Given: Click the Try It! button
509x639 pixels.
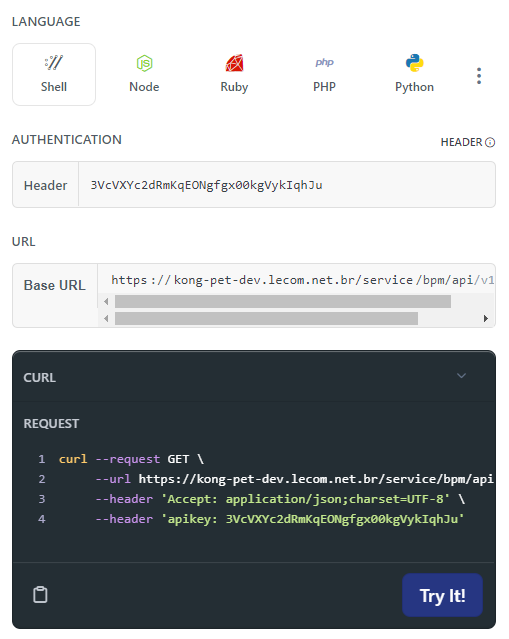Looking at the screenshot, I should [x=442, y=595].
